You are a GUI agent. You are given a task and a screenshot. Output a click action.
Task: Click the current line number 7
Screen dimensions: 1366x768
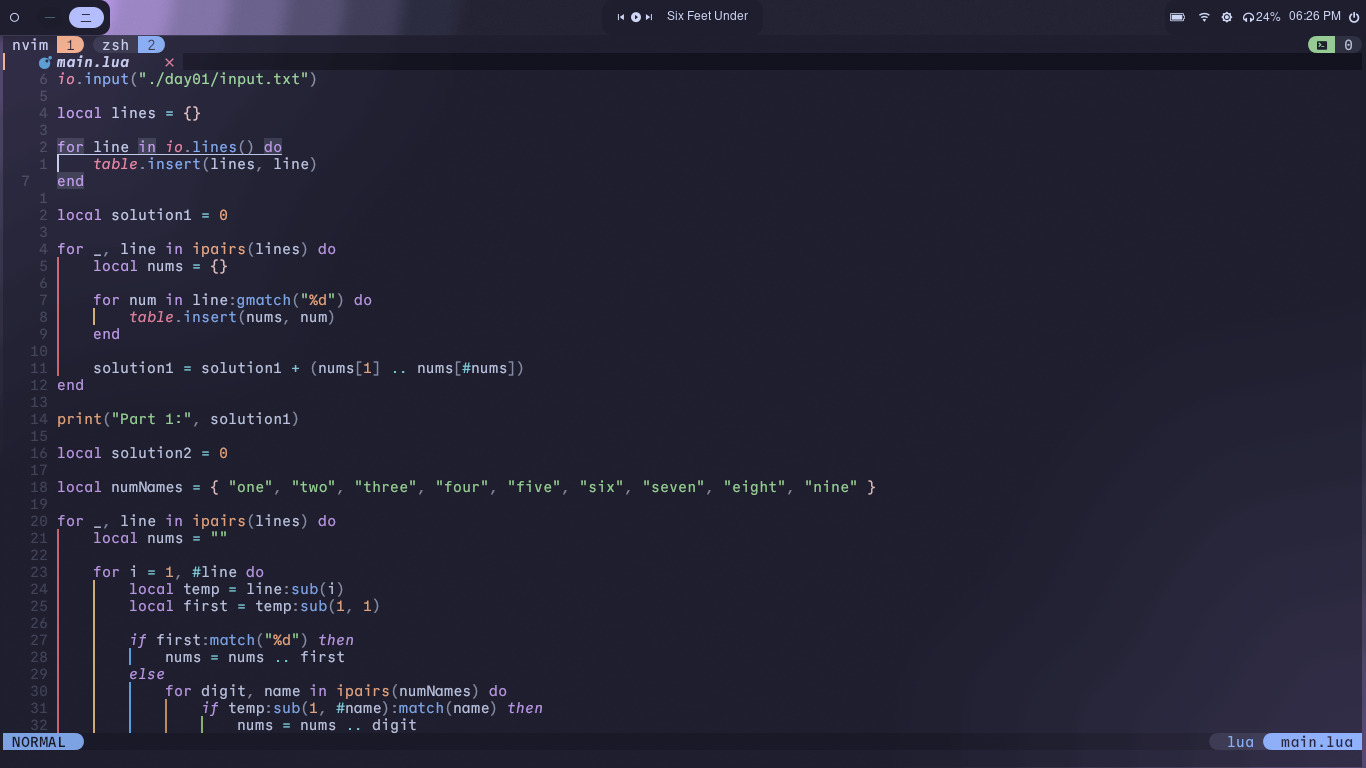[26, 181]
